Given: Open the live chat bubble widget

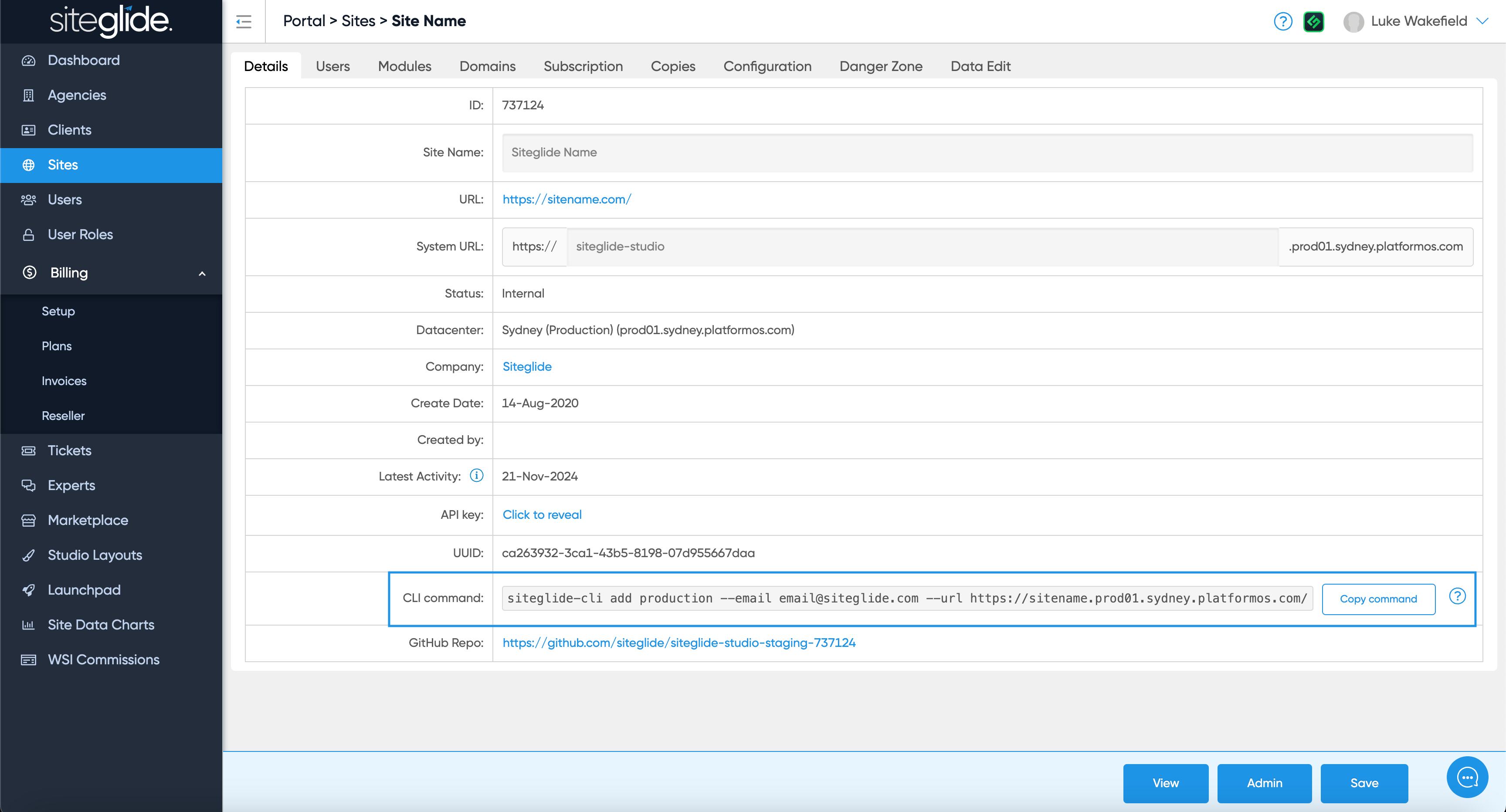Looking at the screenshot, I should (1467, 777).
